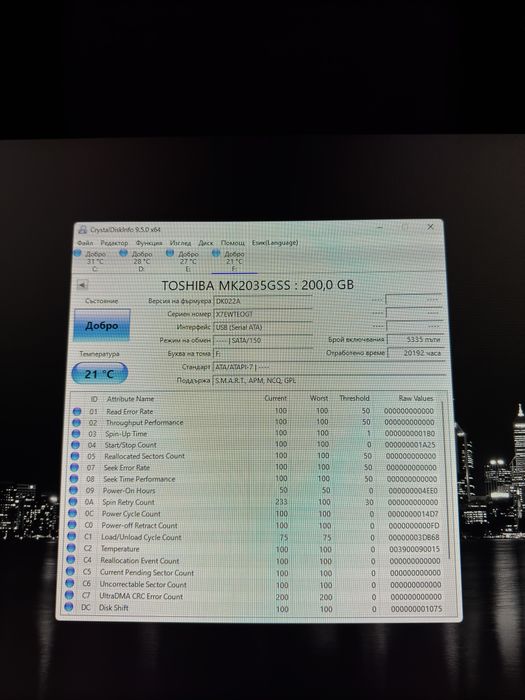Click status icon for Reallocation Event Count
Viewport: 525px width, 700px height.
click(71, 560)
